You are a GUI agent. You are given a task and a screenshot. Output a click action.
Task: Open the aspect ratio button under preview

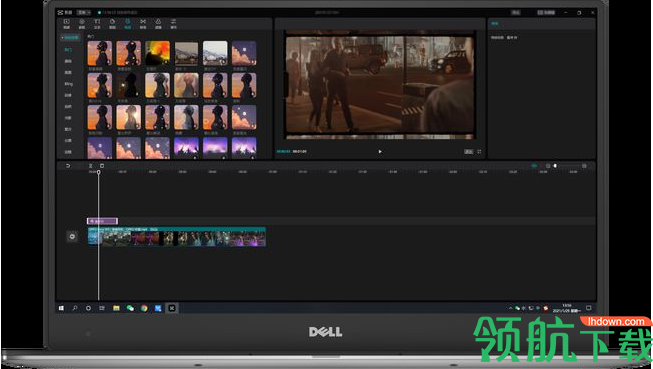[469, 152]
